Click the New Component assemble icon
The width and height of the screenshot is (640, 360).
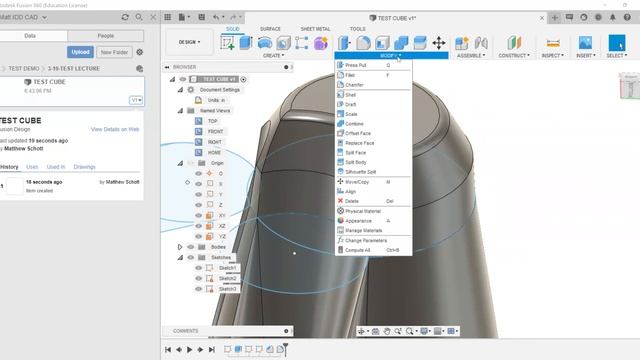coord(462,43)
